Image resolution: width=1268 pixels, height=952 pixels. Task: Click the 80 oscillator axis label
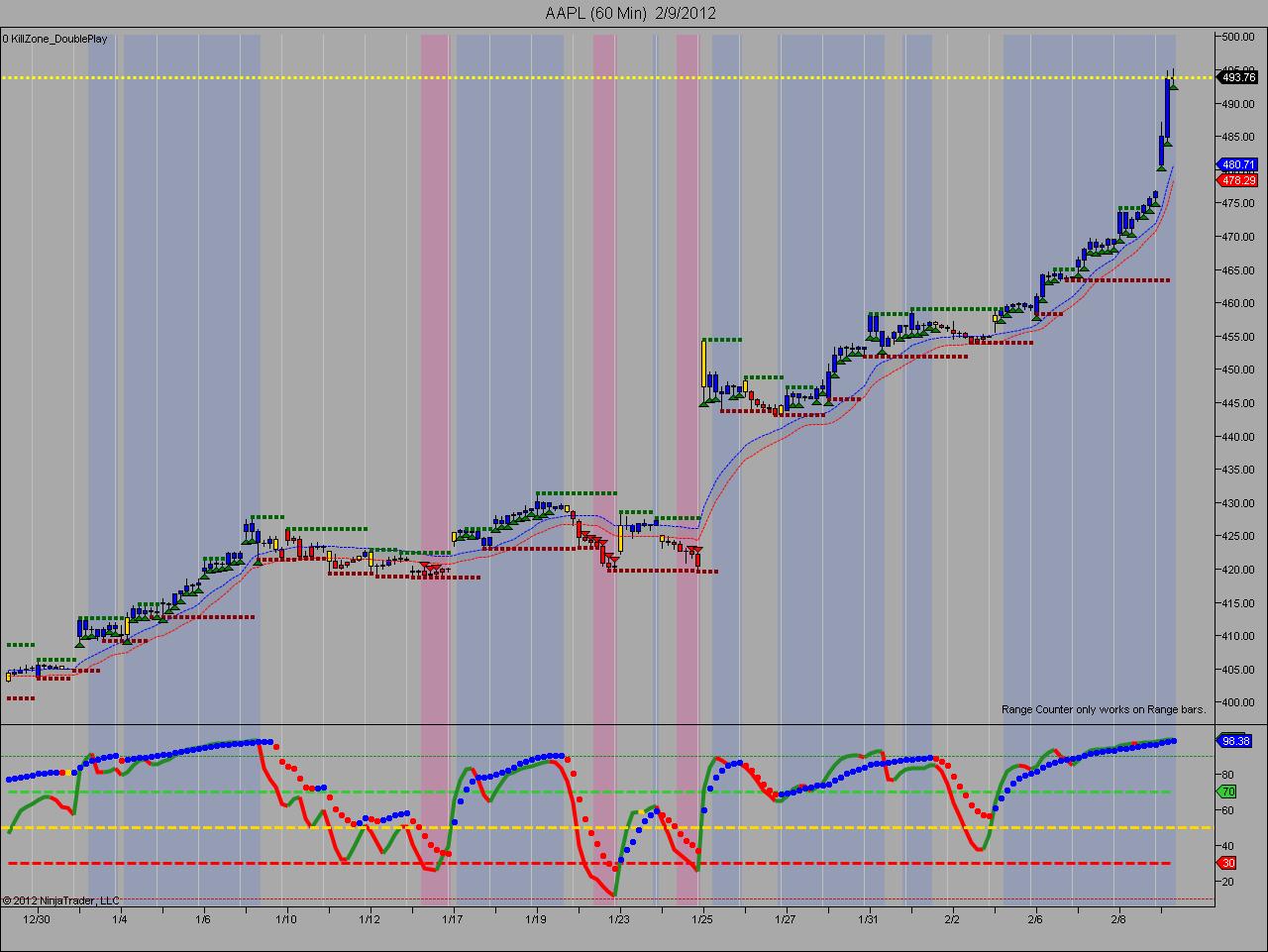tap(1228, 775)
